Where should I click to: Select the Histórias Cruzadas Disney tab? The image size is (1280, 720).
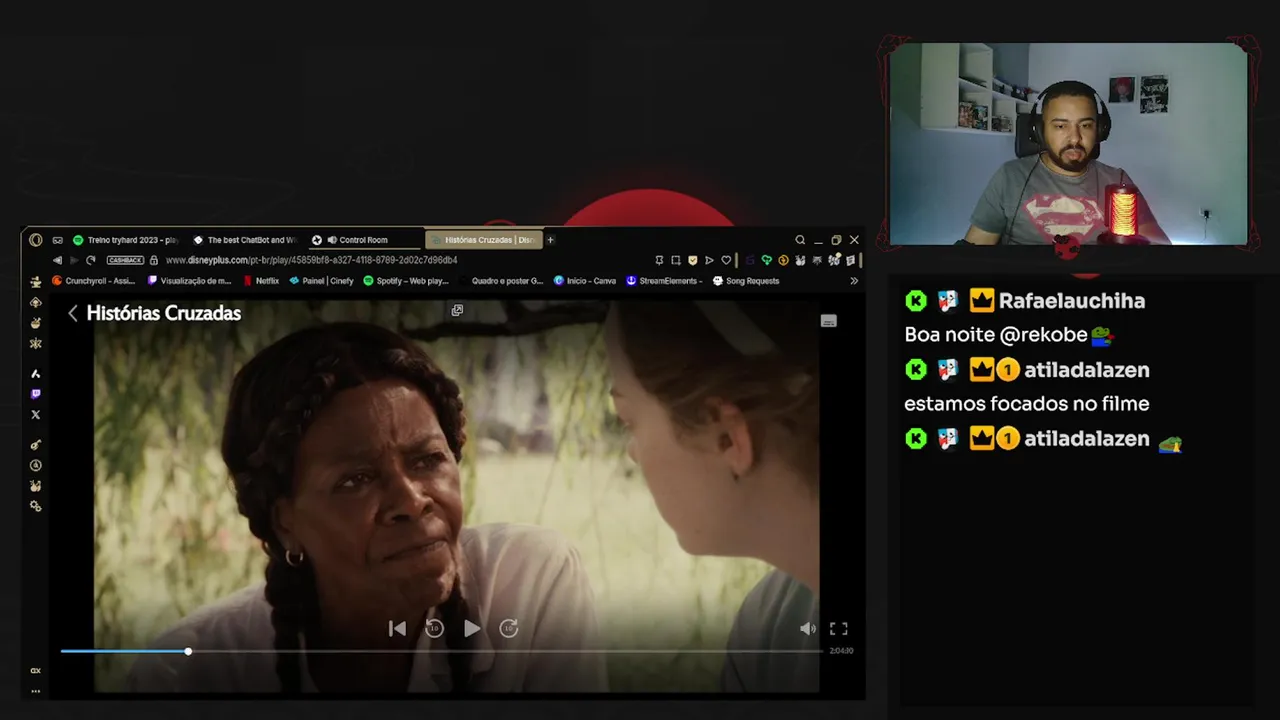[x=483, y=240]
